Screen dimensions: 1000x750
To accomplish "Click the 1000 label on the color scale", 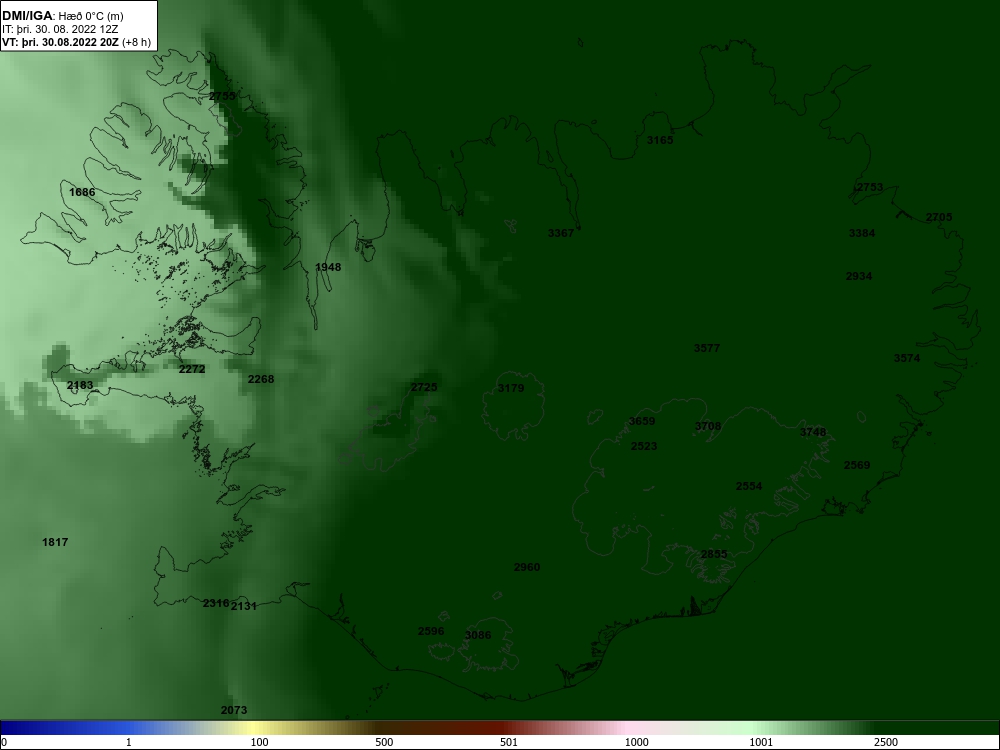I will tap(636, 742).
